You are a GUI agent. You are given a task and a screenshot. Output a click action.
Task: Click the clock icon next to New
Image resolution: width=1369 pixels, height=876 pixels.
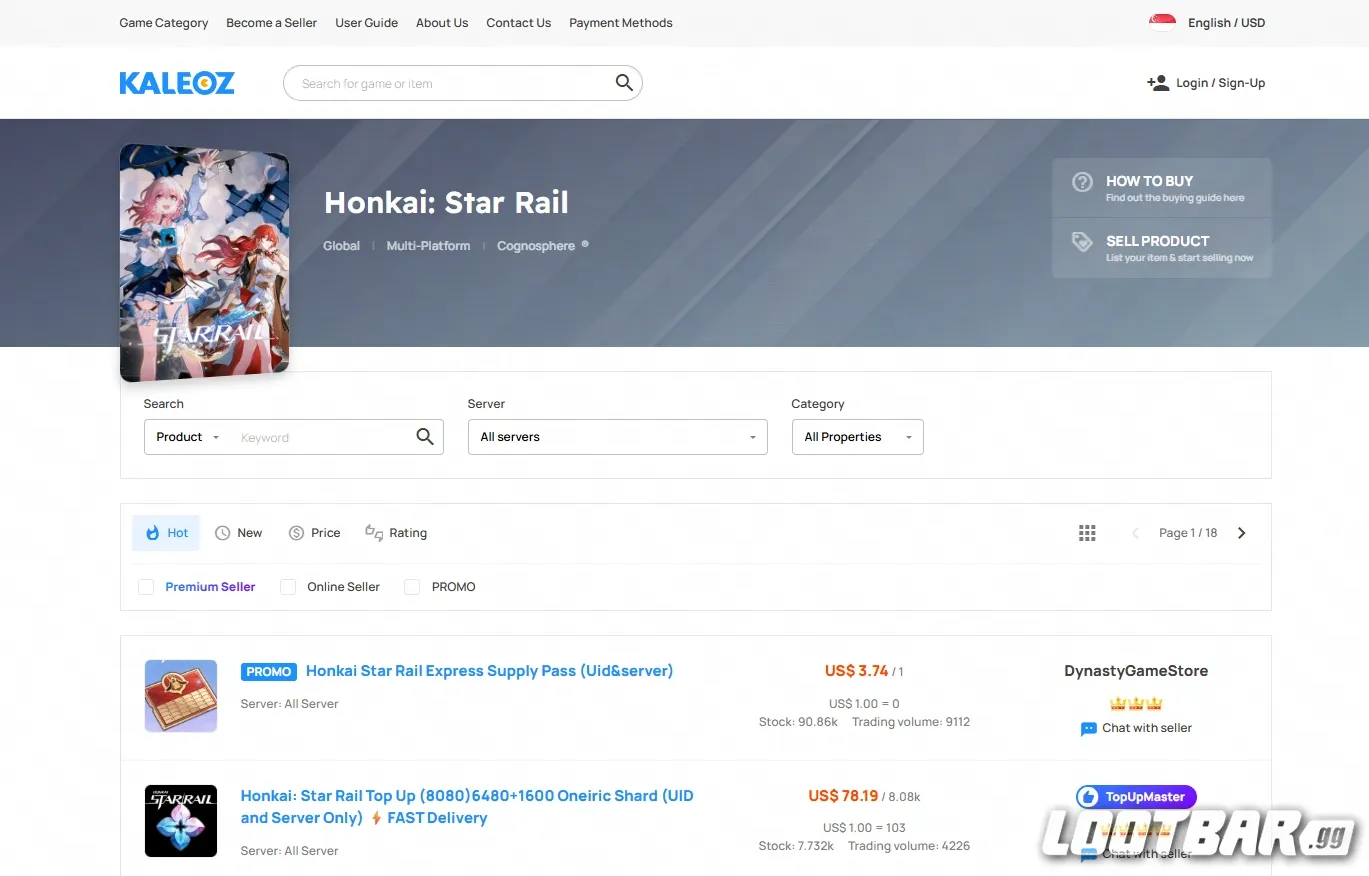[222, 532]
